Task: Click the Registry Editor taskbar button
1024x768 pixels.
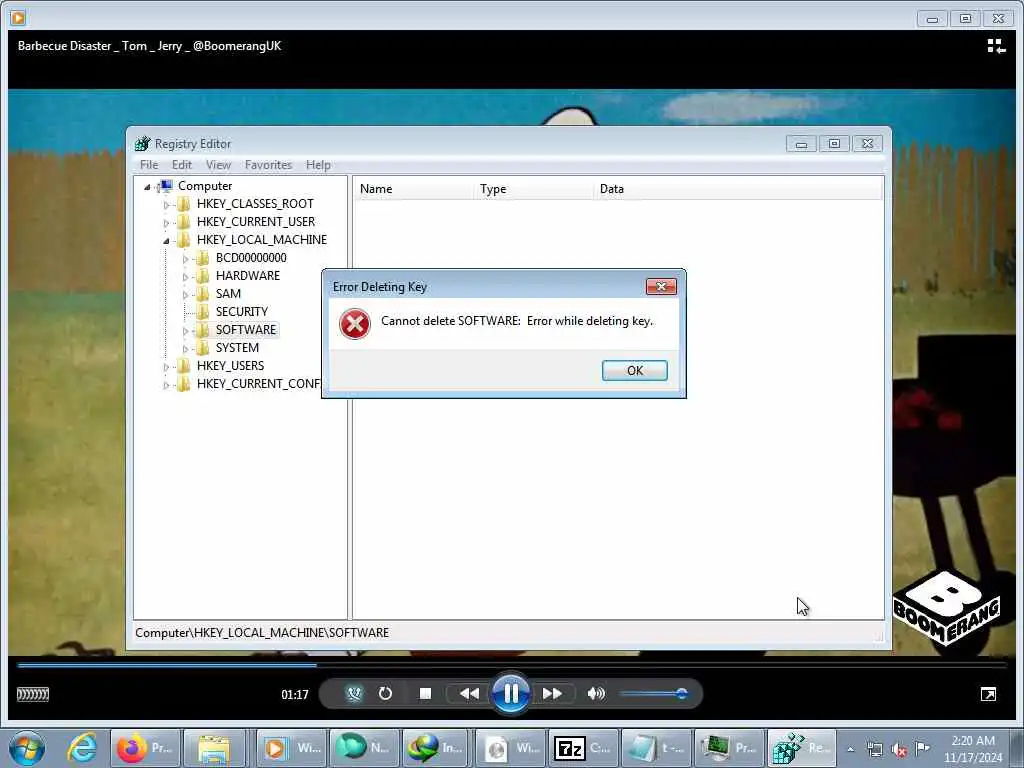Action: point(801,748)
